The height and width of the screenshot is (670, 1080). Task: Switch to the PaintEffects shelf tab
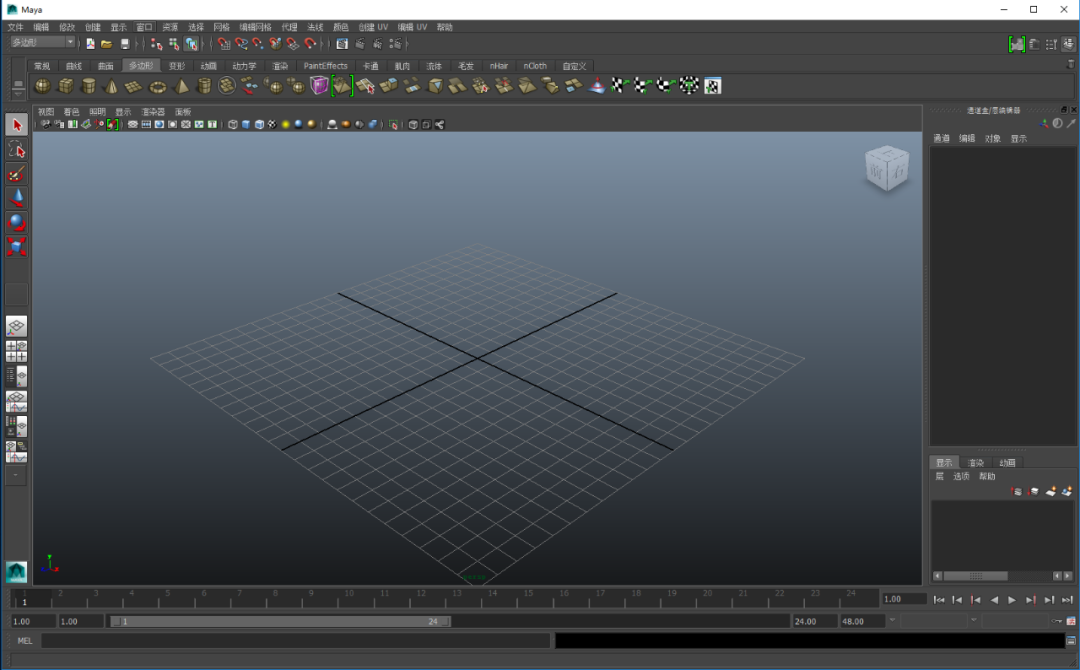pyautogui.click(x=325, y=66)
